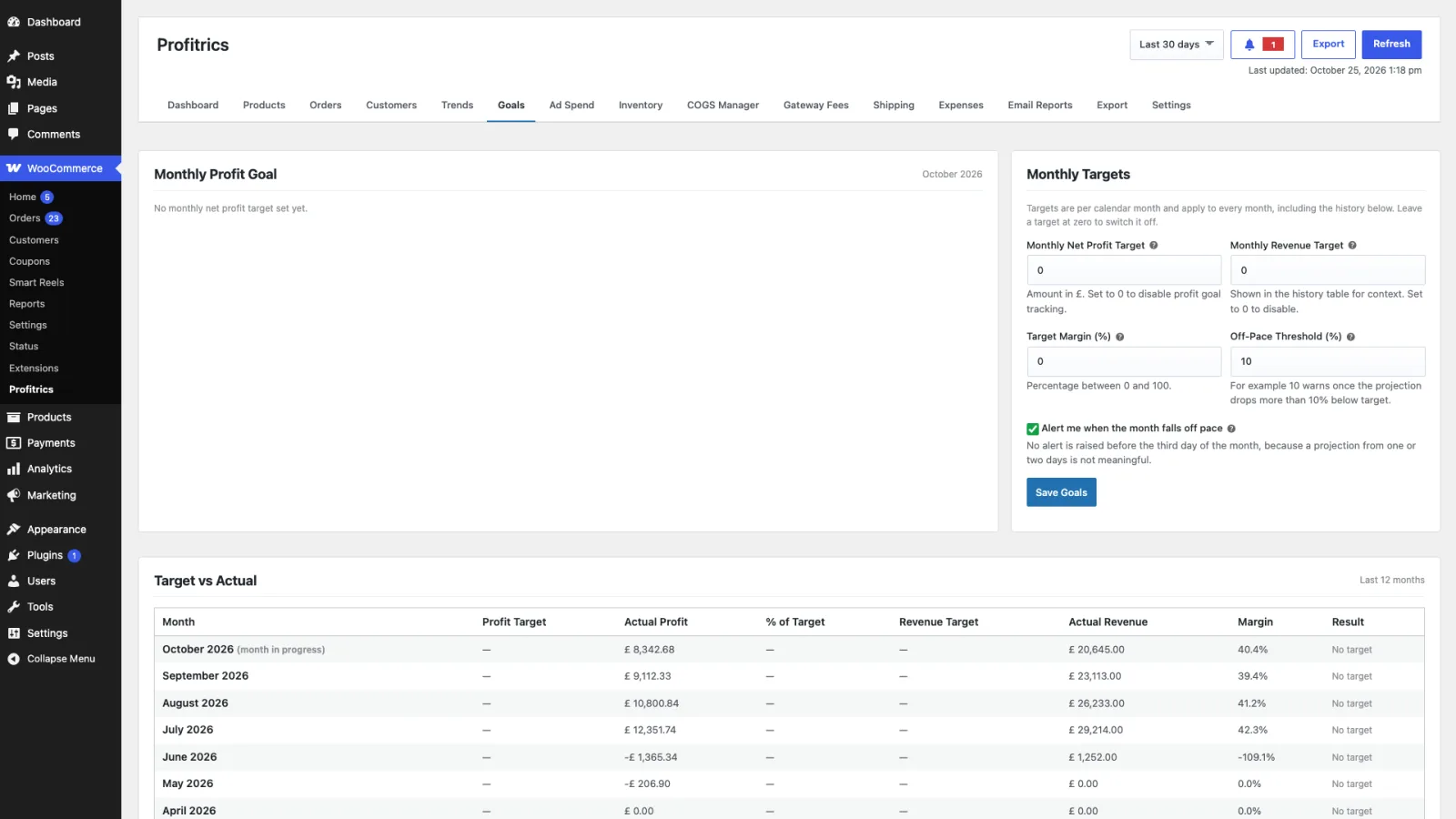The height and width of the screenshot is (819, 1456).
Task: Open the Ad Spend tab
Action: click(x=571, y=106)
